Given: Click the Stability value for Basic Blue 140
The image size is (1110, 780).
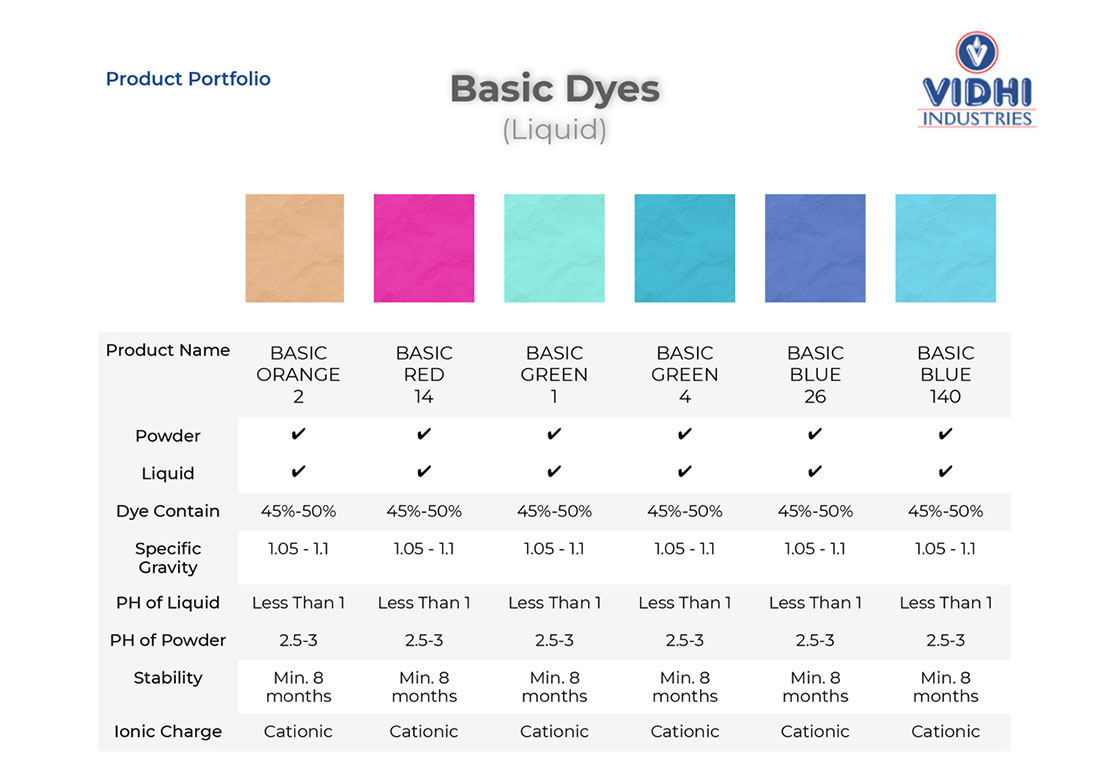Looking at the screenshot, I should (945, 687).
